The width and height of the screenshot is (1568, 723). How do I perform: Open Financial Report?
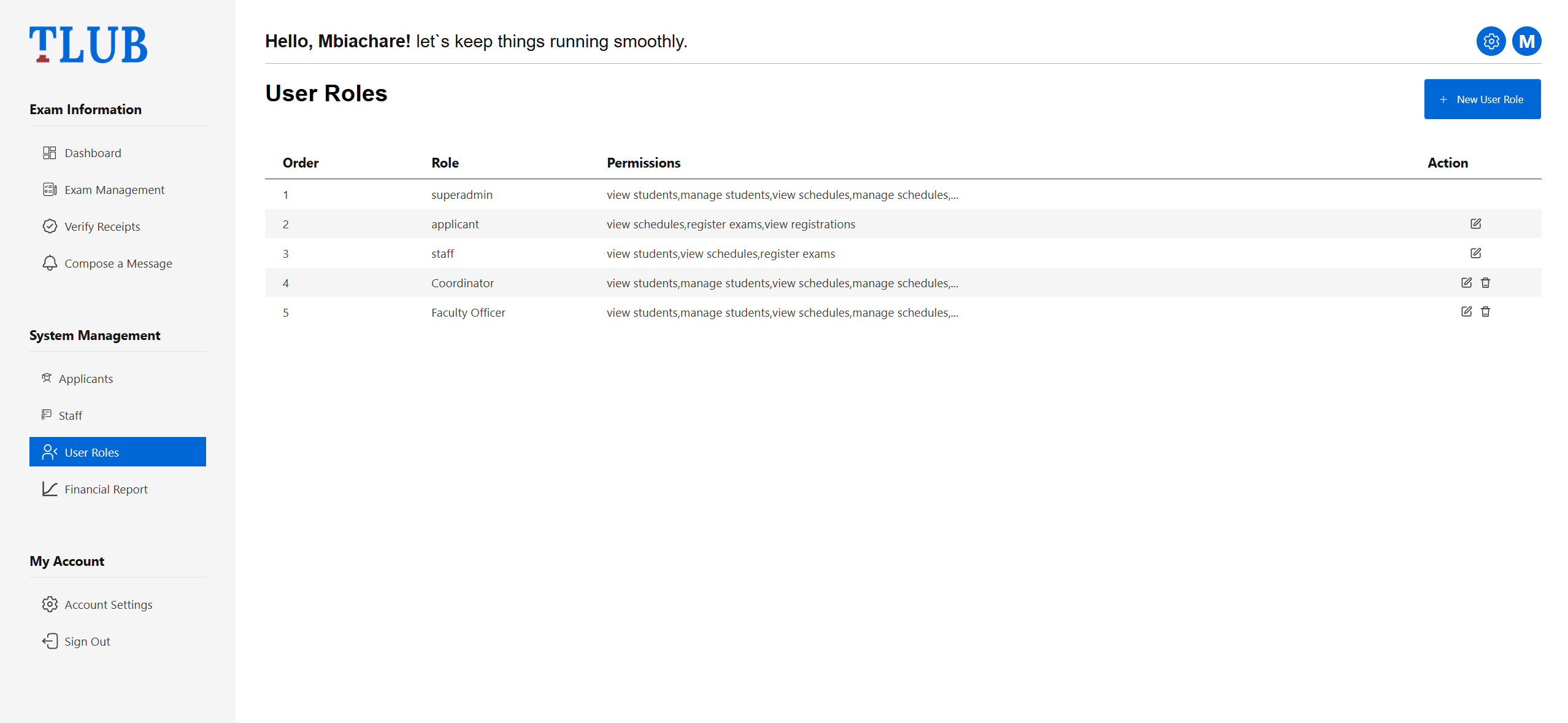[x=118, y=489]
